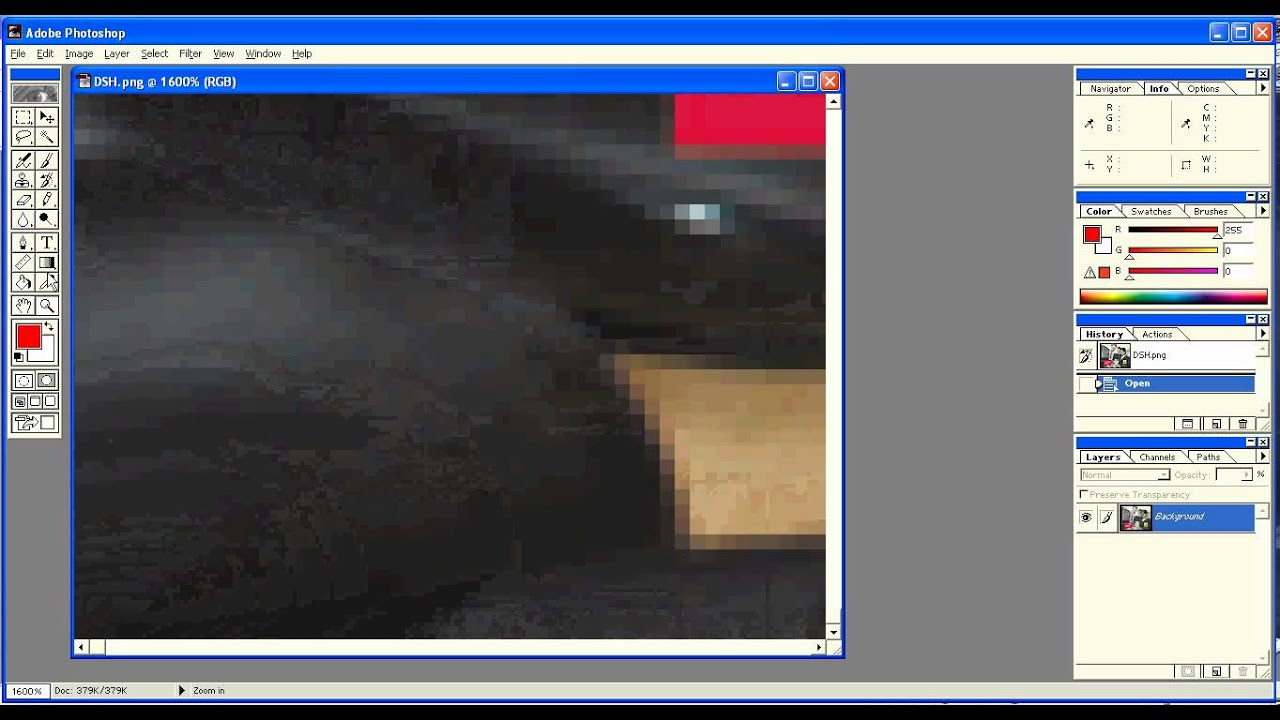Select the Eraser tool
The width and height of the screenshot is (1280, 720).
(x=23, y=200)
